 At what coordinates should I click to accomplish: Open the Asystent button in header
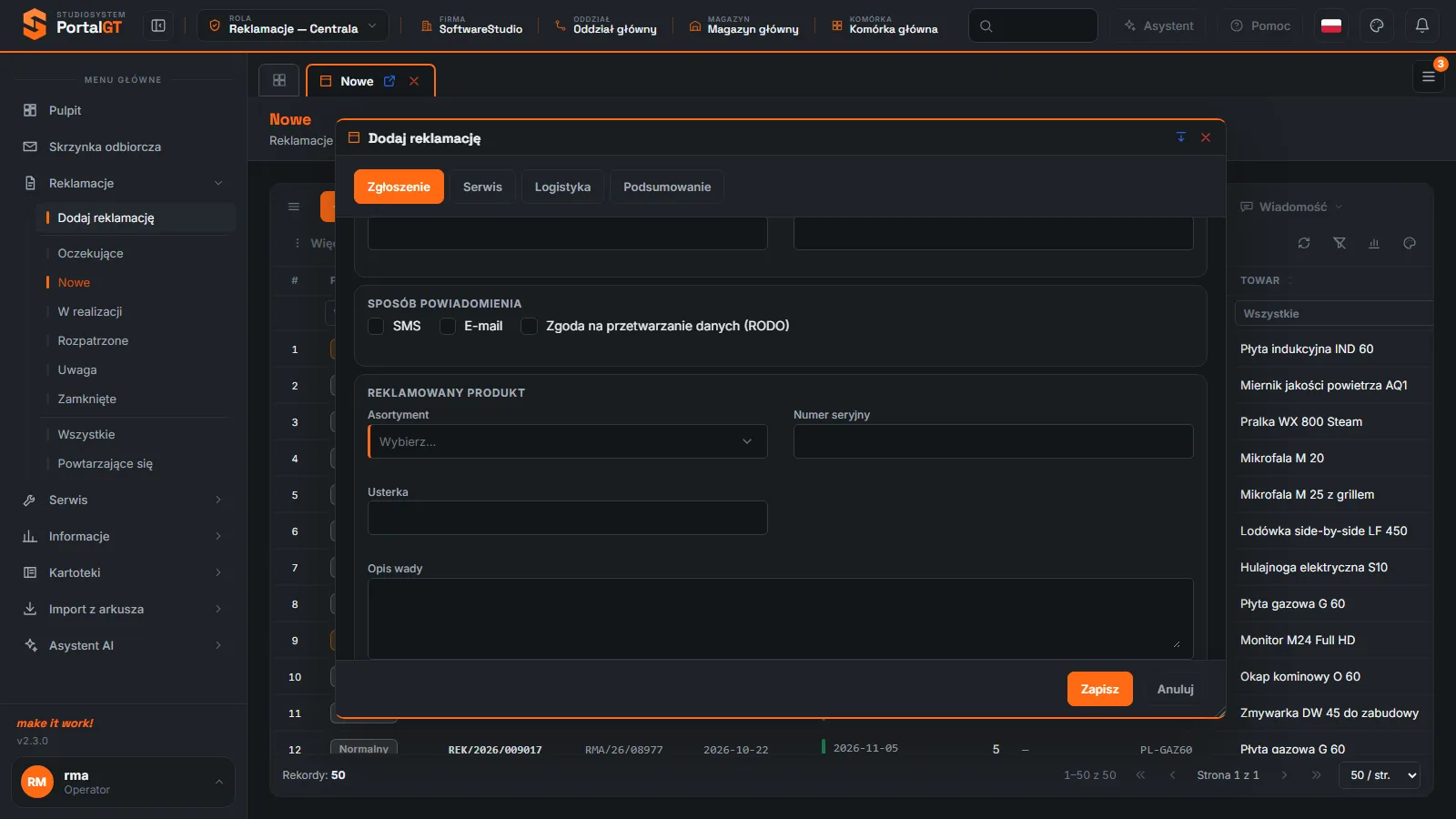pyautogui.click(x=1158, y=25)
